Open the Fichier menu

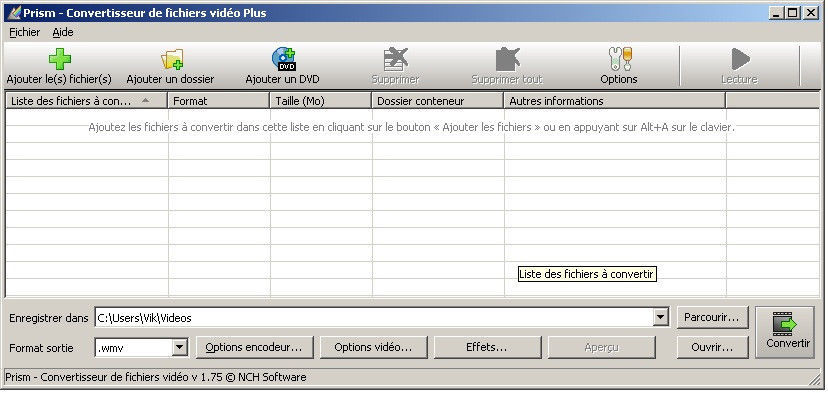(24, 32)
